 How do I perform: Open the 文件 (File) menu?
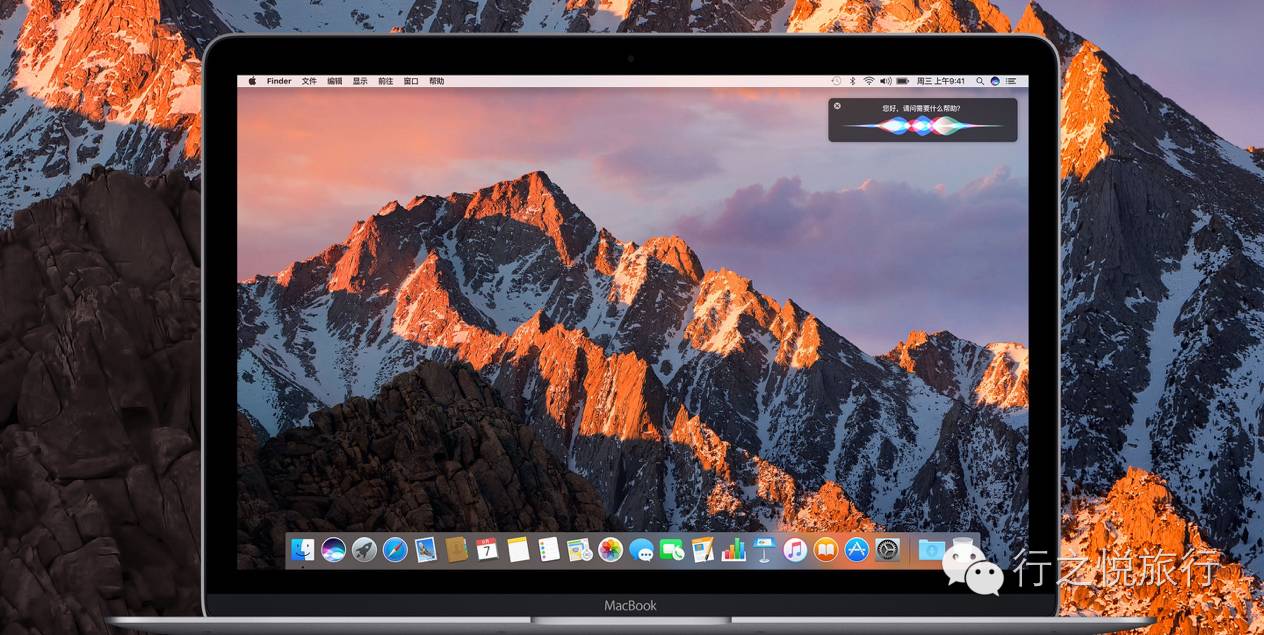pos(309,81)
